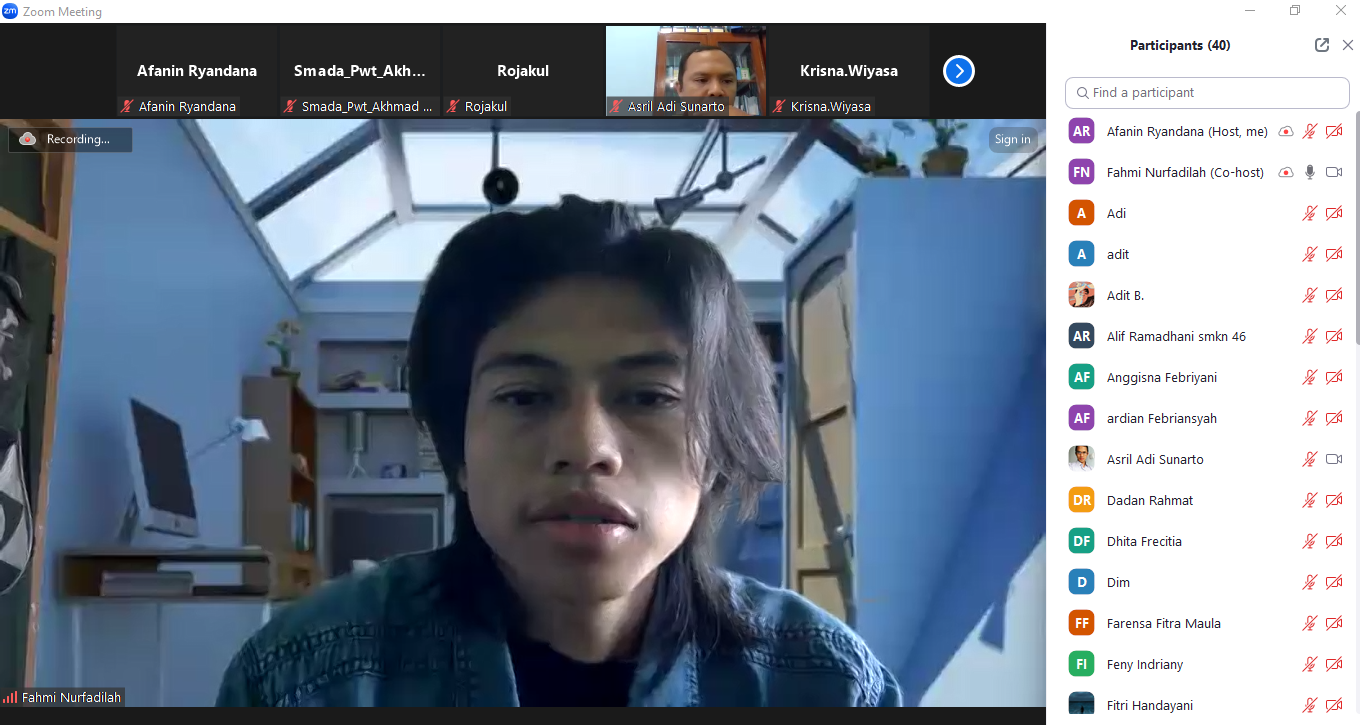
Task: Click muted mic icon for Dim
Action: click(x=1310, y=582)
